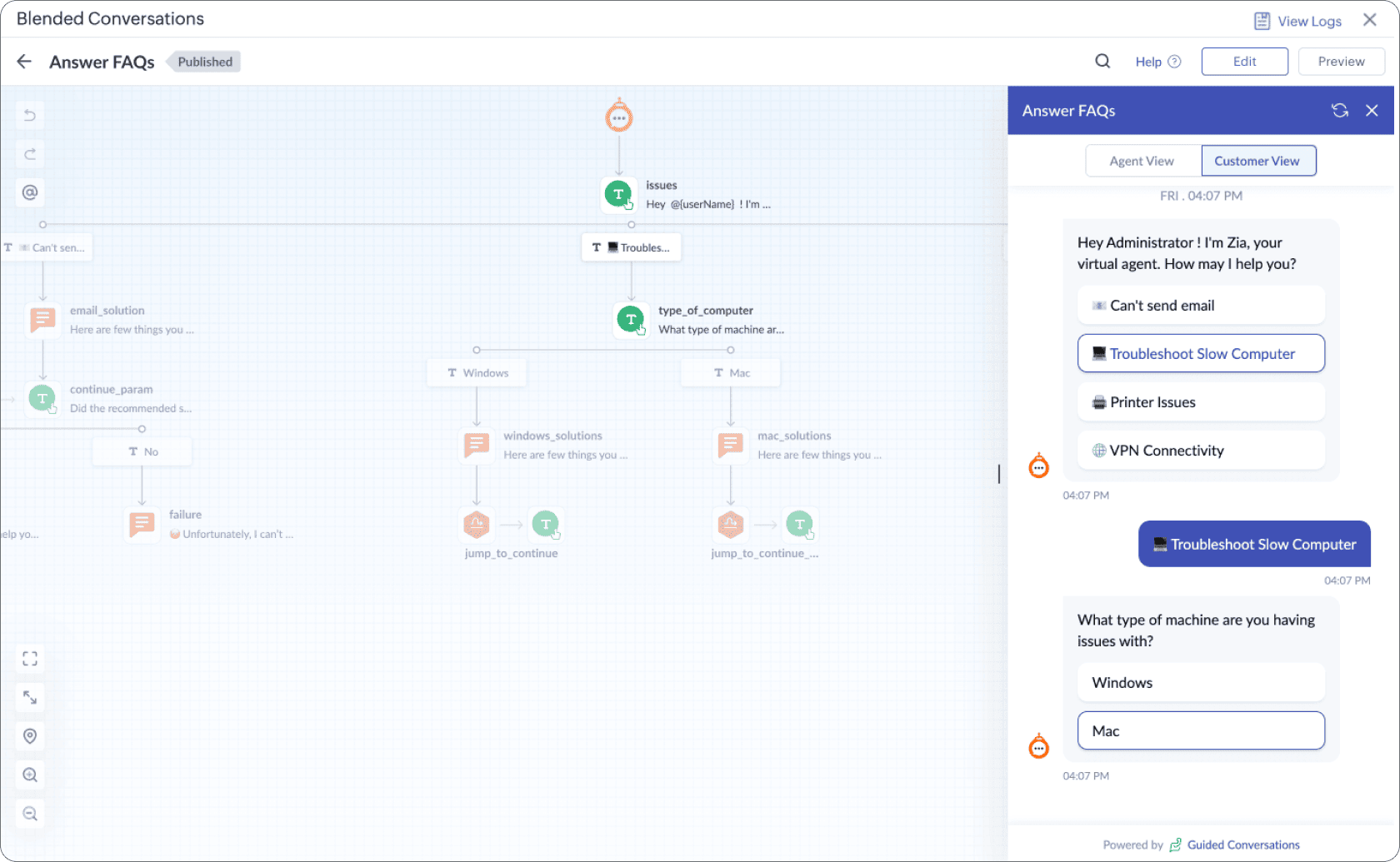The height and width of the screenshot is (862, 1400).
Task: Click the @ mention icon
Action: tap(30, 192)
